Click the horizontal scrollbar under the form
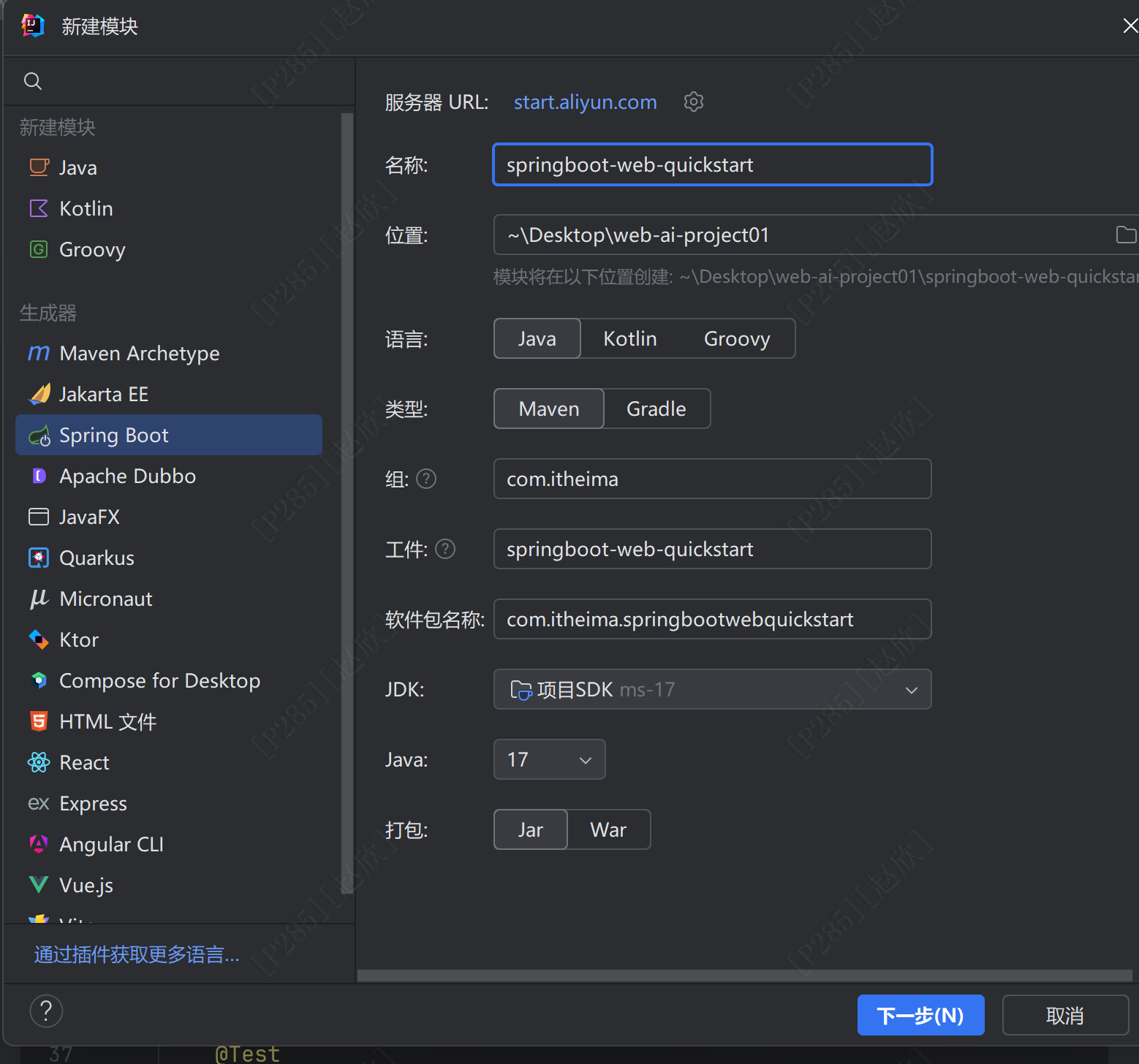1139x1064 pixels. point(744,976)
